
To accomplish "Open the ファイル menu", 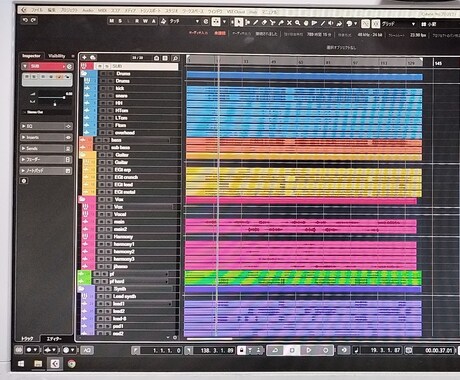I will tap(37, 10).
